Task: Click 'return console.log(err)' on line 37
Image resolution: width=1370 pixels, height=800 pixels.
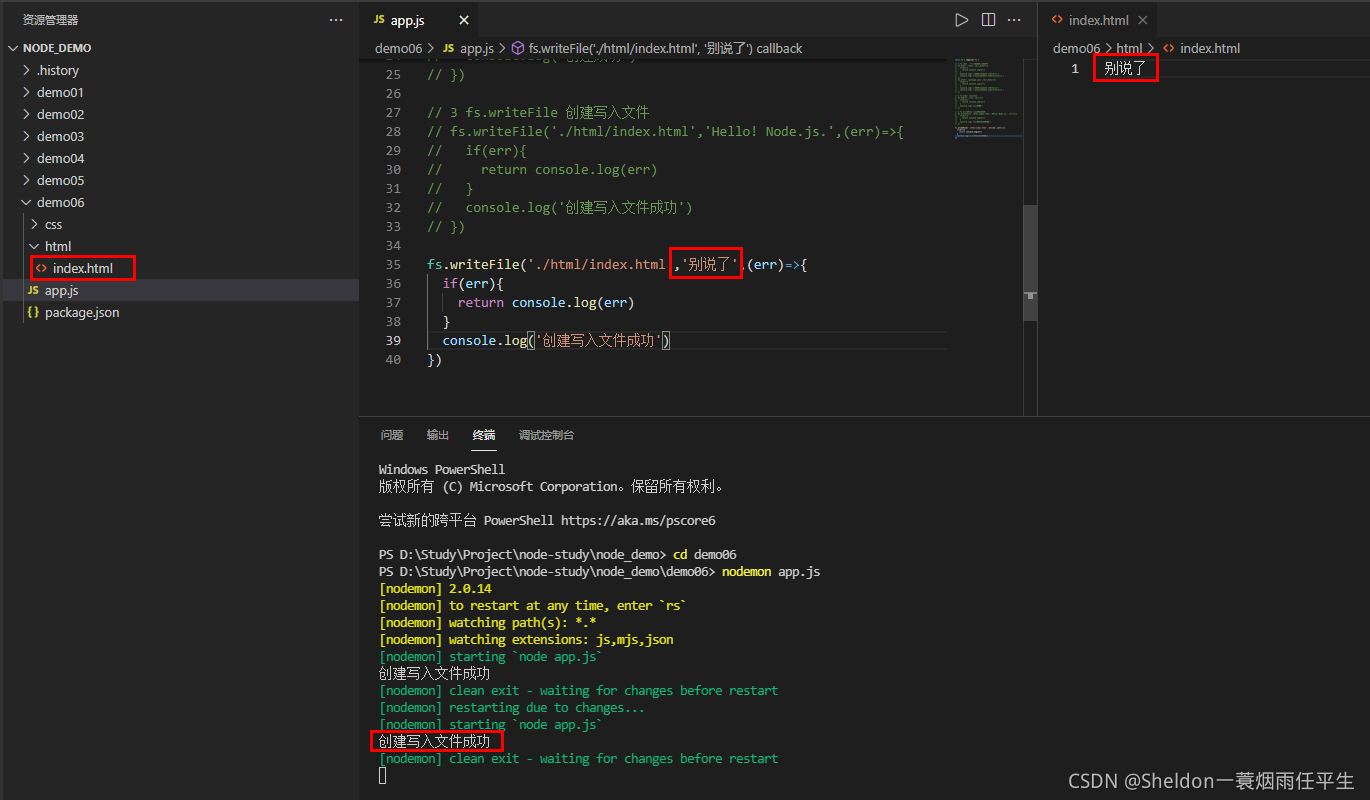Action: tap(546, 302)
